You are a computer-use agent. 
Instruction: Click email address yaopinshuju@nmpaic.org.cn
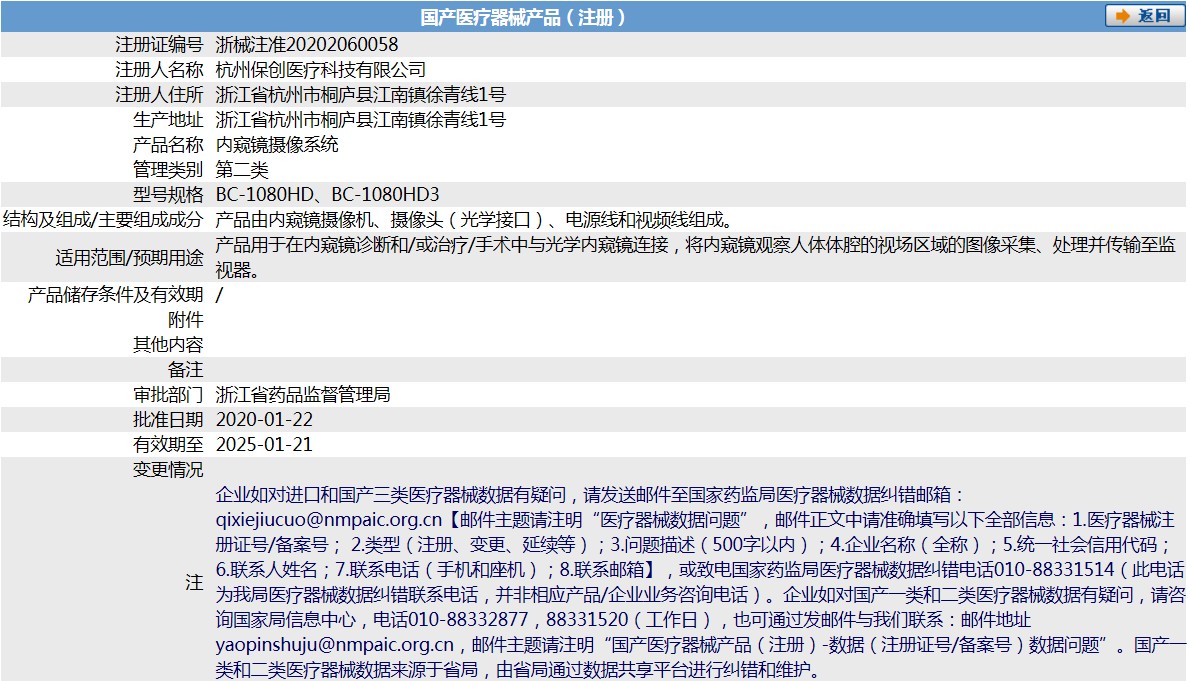pyautogui.click(x=335, y=645)
